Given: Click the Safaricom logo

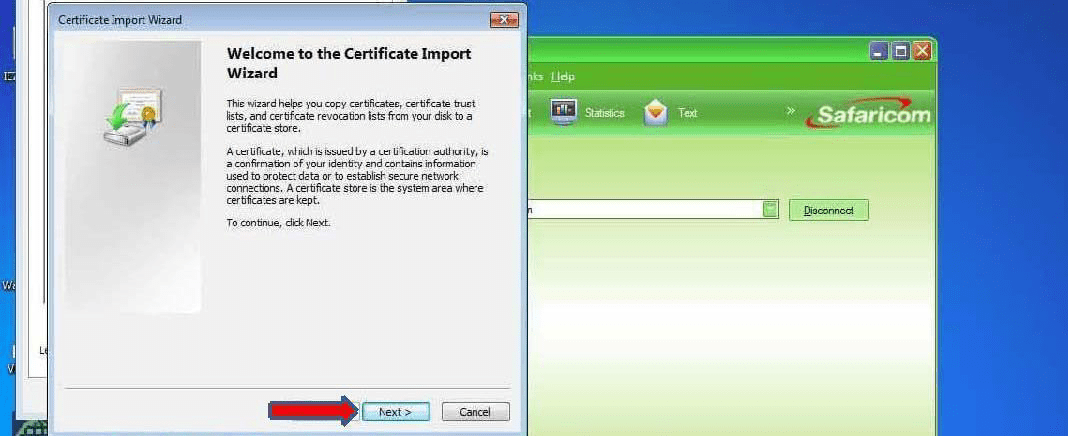Looking at the screenshot, I should coord(873,114).
